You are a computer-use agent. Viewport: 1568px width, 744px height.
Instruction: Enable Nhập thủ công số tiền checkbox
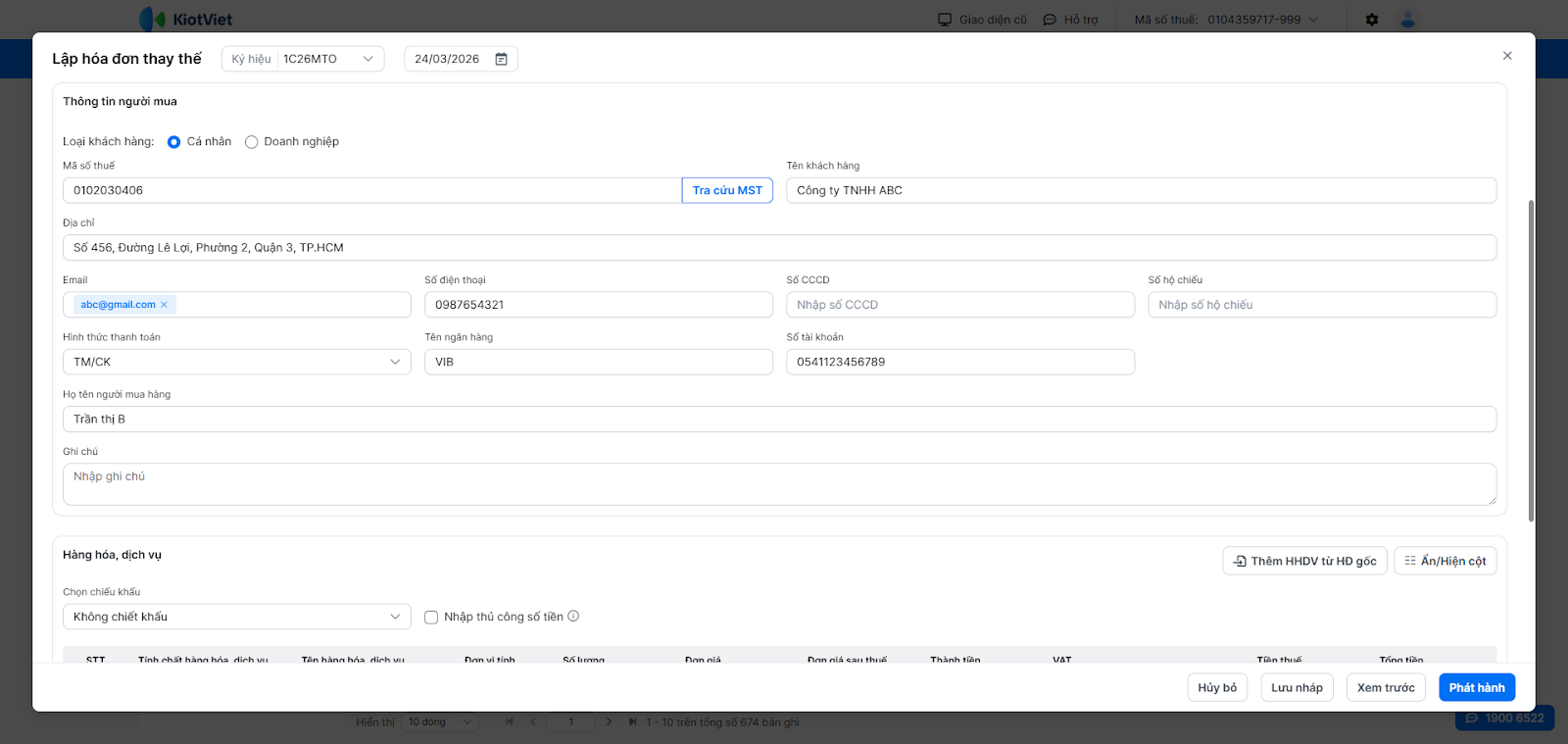431,618
